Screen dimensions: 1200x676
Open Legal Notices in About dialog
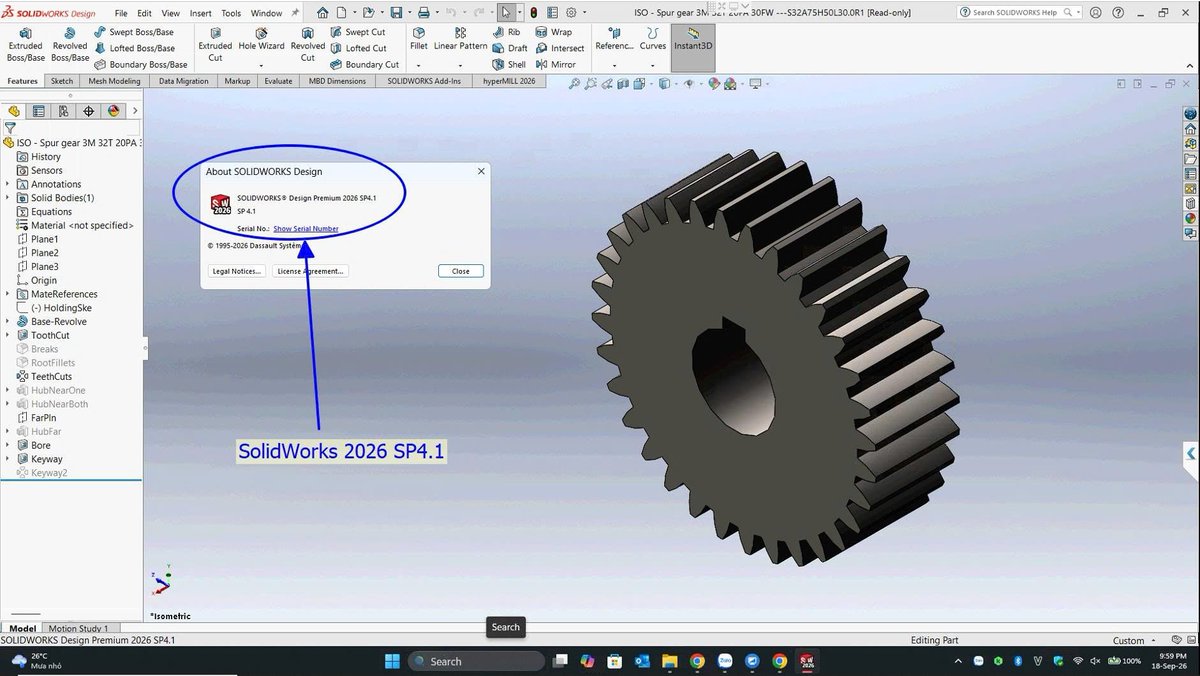(x=237, y=271)
